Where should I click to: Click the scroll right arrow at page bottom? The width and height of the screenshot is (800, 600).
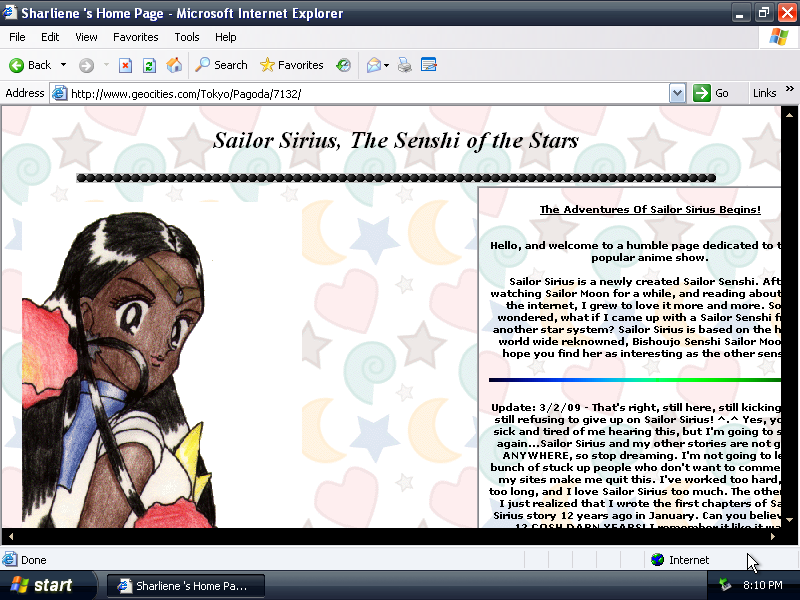pyautogui.click(x=773, y=536)
